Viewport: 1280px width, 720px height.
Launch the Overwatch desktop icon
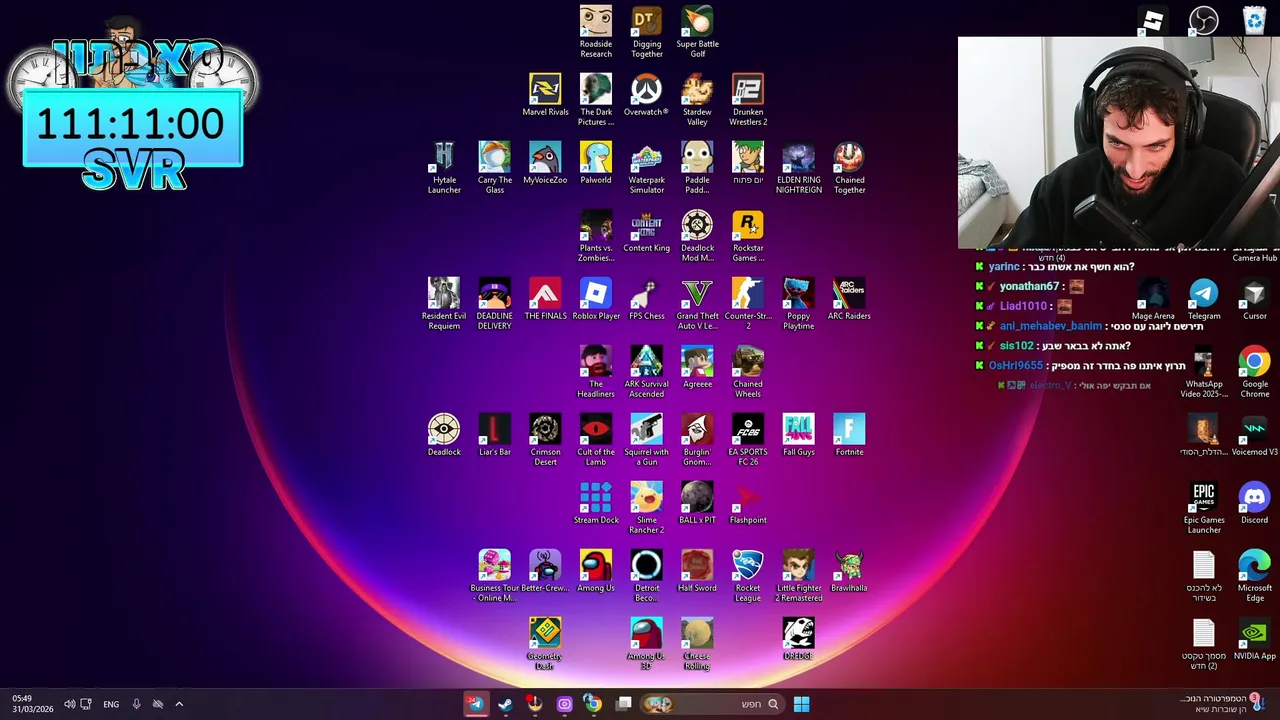(646, 96)
